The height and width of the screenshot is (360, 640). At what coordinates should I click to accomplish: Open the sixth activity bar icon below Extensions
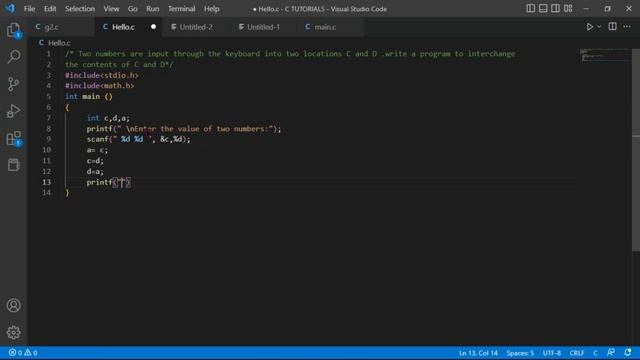click(x=13, y=165)
